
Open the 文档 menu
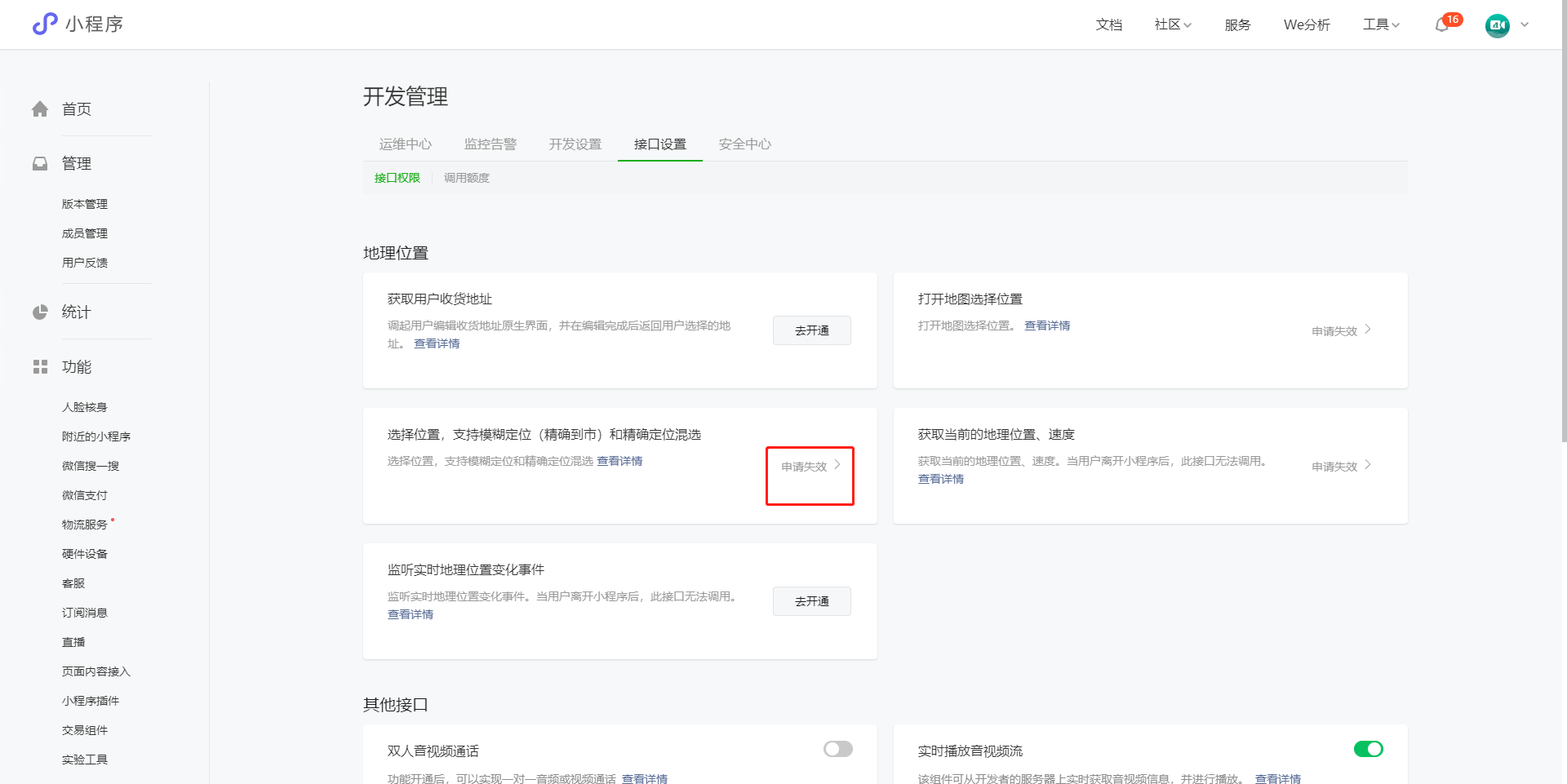coord(1109,24)
